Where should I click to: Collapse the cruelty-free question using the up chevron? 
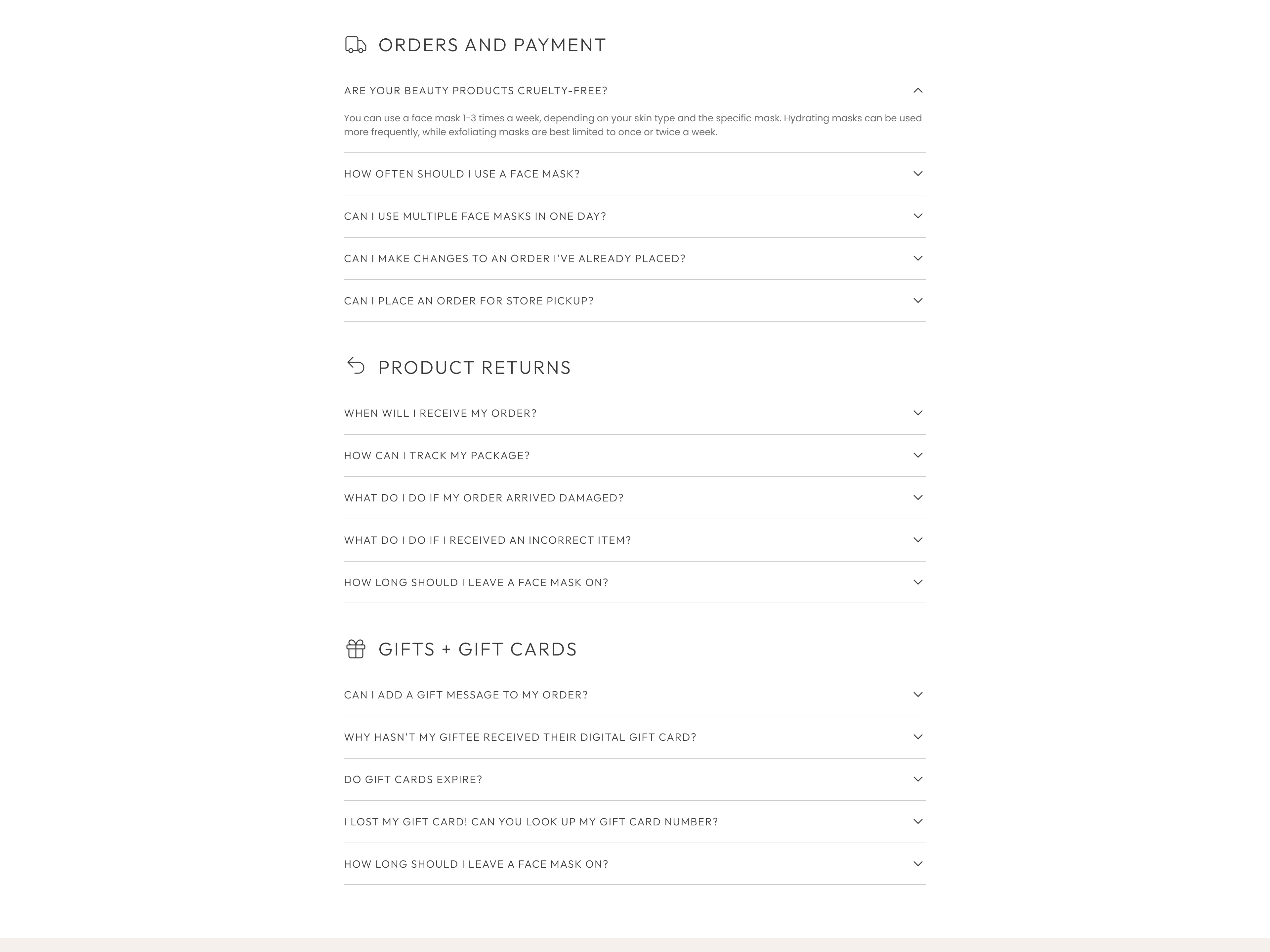pyautogui.click(x=917, y=91)
